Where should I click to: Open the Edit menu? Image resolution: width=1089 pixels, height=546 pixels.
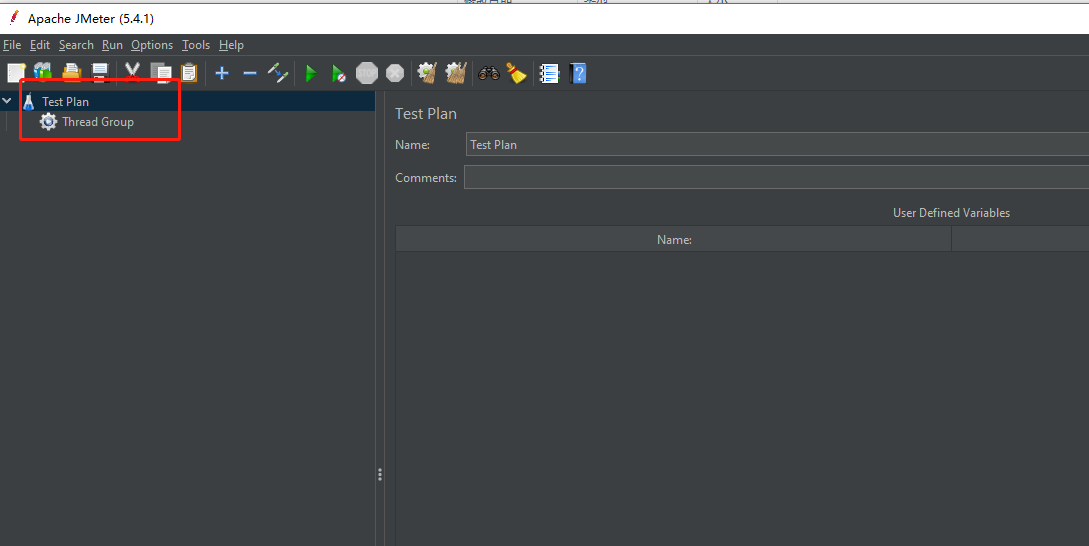coord(40,44)
